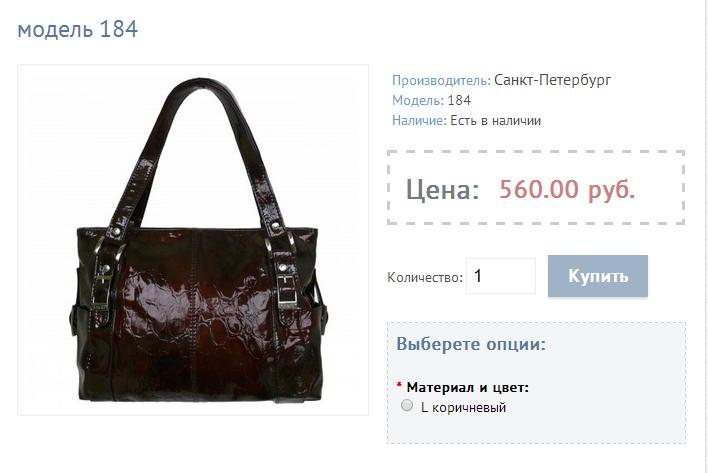
Task: Click the Наличие: availability label
Action: coord(419,121)
